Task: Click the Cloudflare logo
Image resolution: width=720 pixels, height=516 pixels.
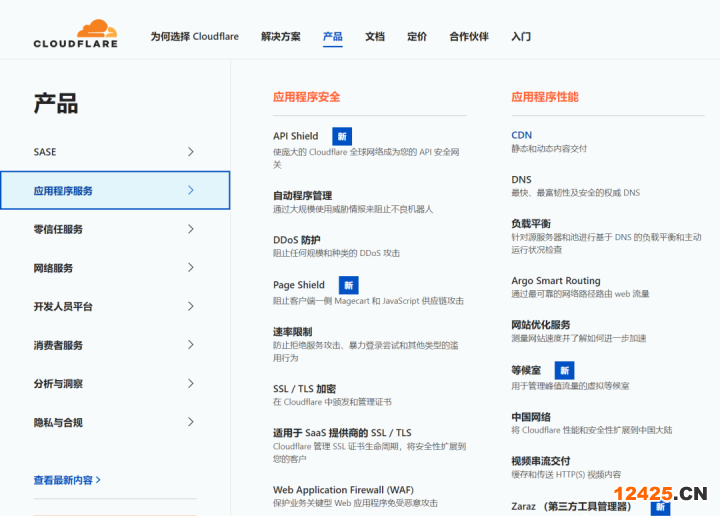Action: [x=75, y=34]
